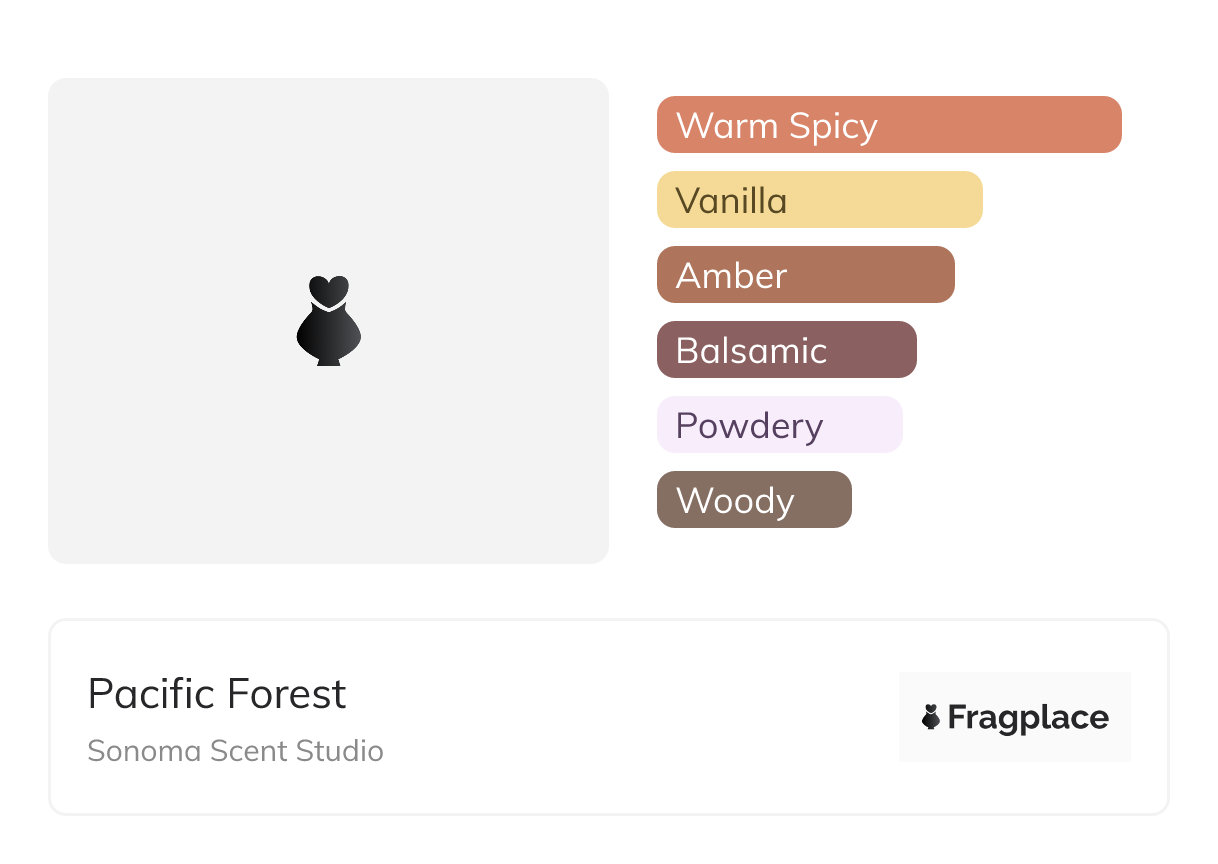Click the 'Powdery' text label
1218x864 pixels.
749,426
